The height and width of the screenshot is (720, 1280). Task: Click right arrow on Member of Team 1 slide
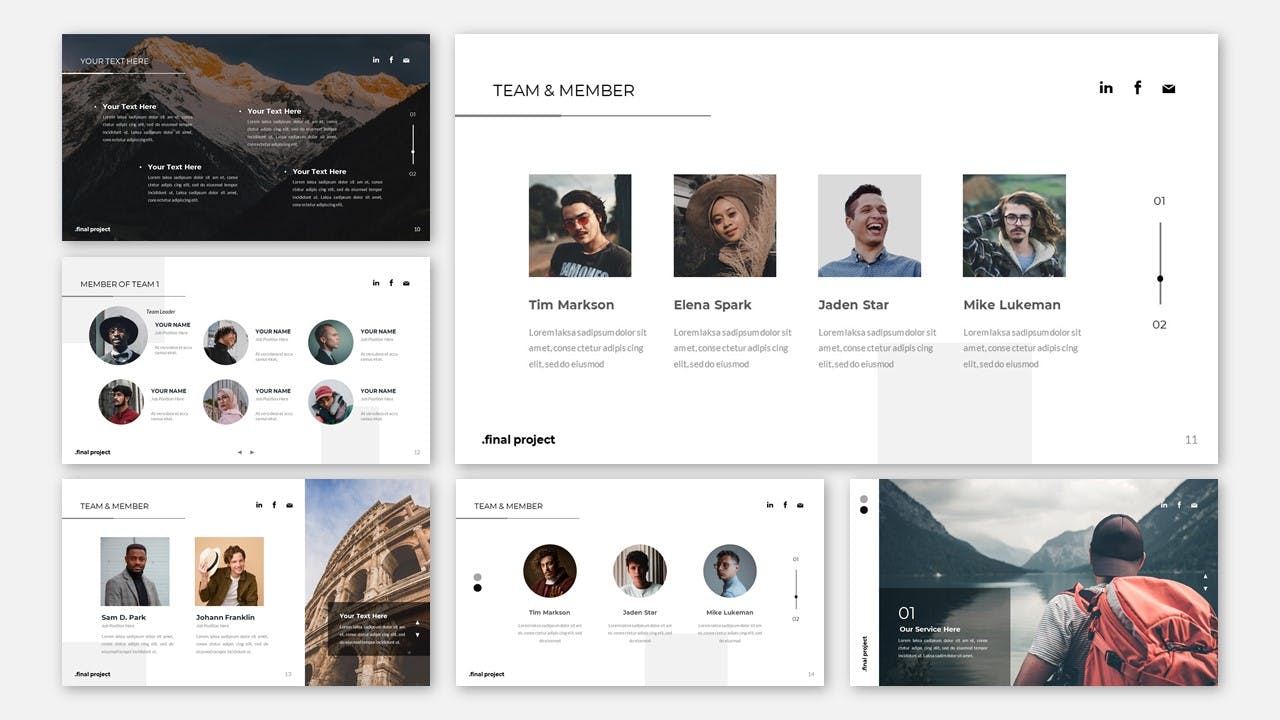(252, 452)
